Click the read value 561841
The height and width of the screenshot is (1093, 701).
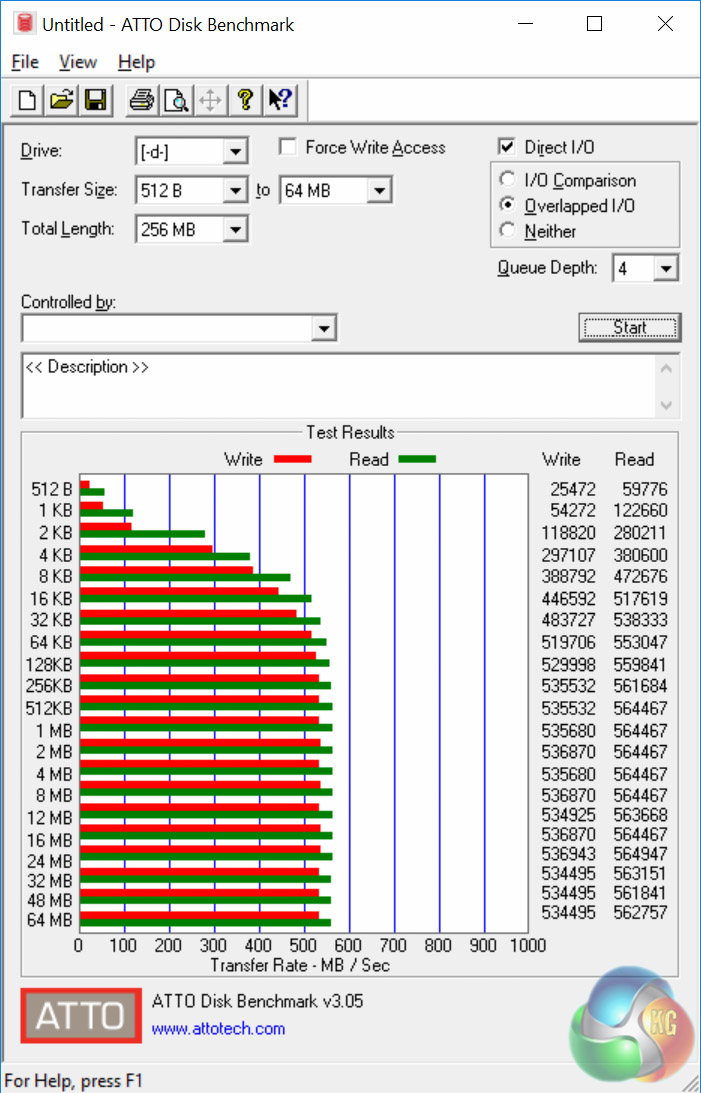pos(640,893)
